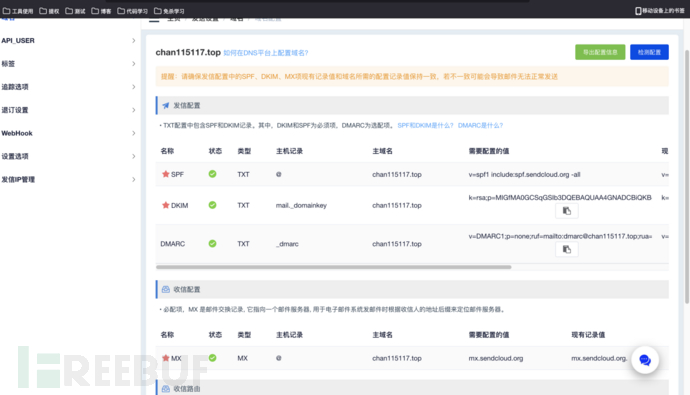
Task: Click the green 导出配置信息 button
Action: click(600, 52)
